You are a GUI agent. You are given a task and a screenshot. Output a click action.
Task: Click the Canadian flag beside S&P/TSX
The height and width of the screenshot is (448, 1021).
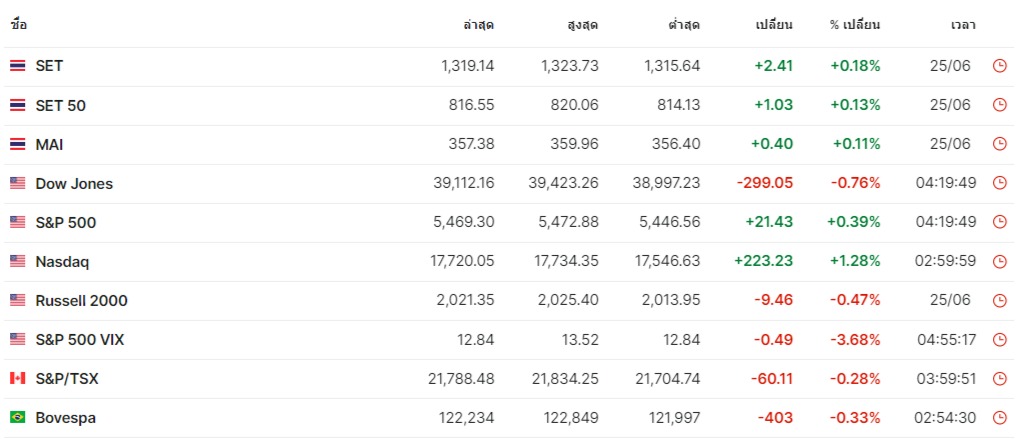(18, 379)
